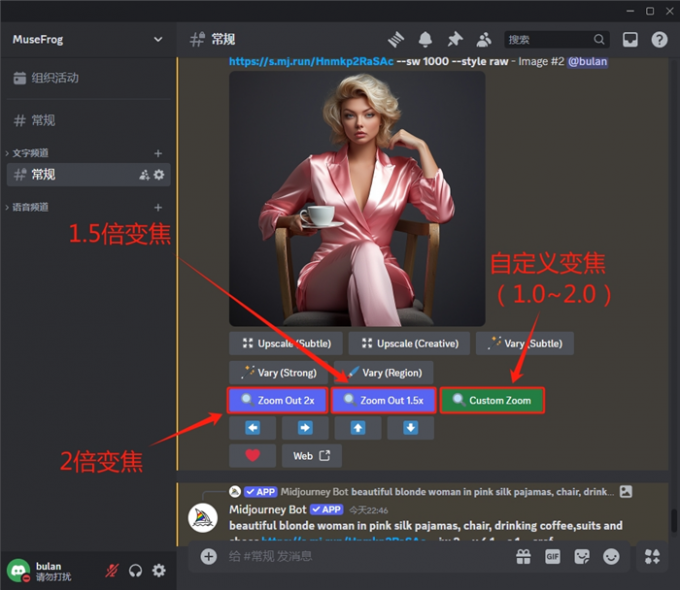Open the help question mark icon
The width and height of the screenshot is (680, 590).
pyautogui.click(x=659, y=39)
